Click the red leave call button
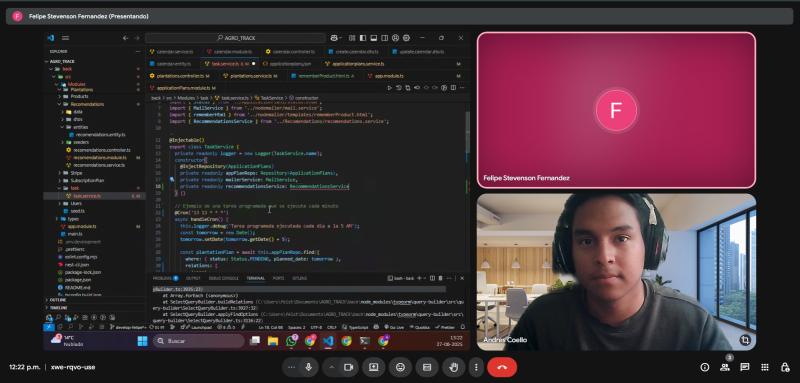Viewport: 800px width, 383px height. click(502, 367)
